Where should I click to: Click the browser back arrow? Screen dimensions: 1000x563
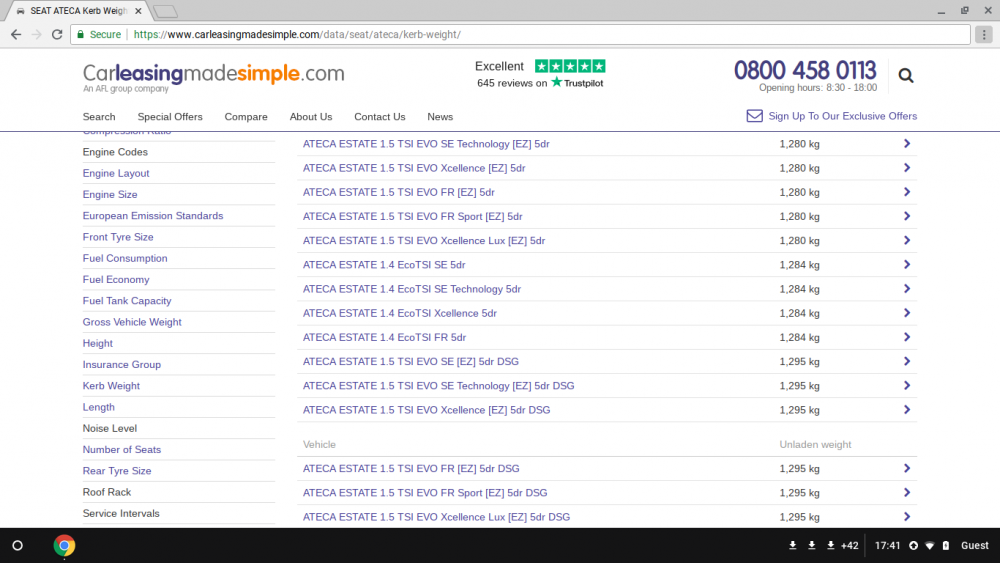click(x=16, y=34)
